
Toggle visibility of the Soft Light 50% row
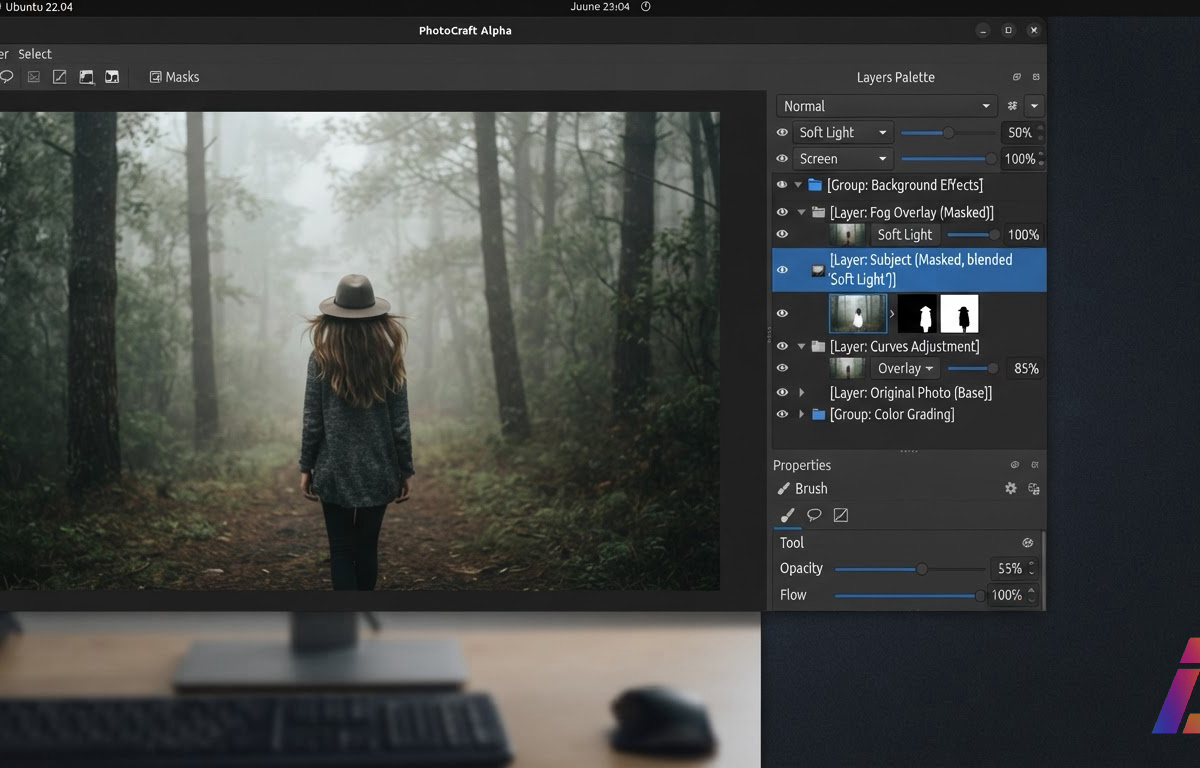(x=783, y=132)
